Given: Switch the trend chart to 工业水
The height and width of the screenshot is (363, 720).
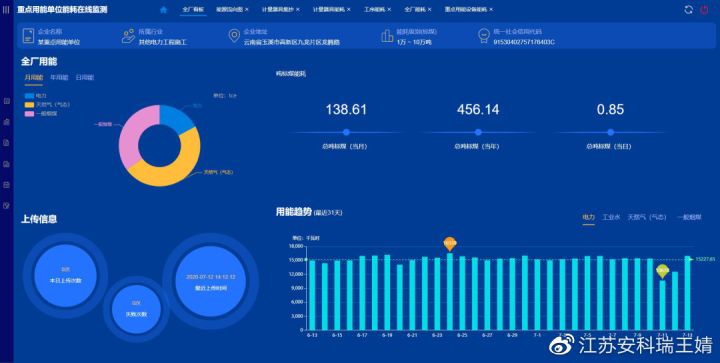Looking at the screenshot, I should (611, 217).
